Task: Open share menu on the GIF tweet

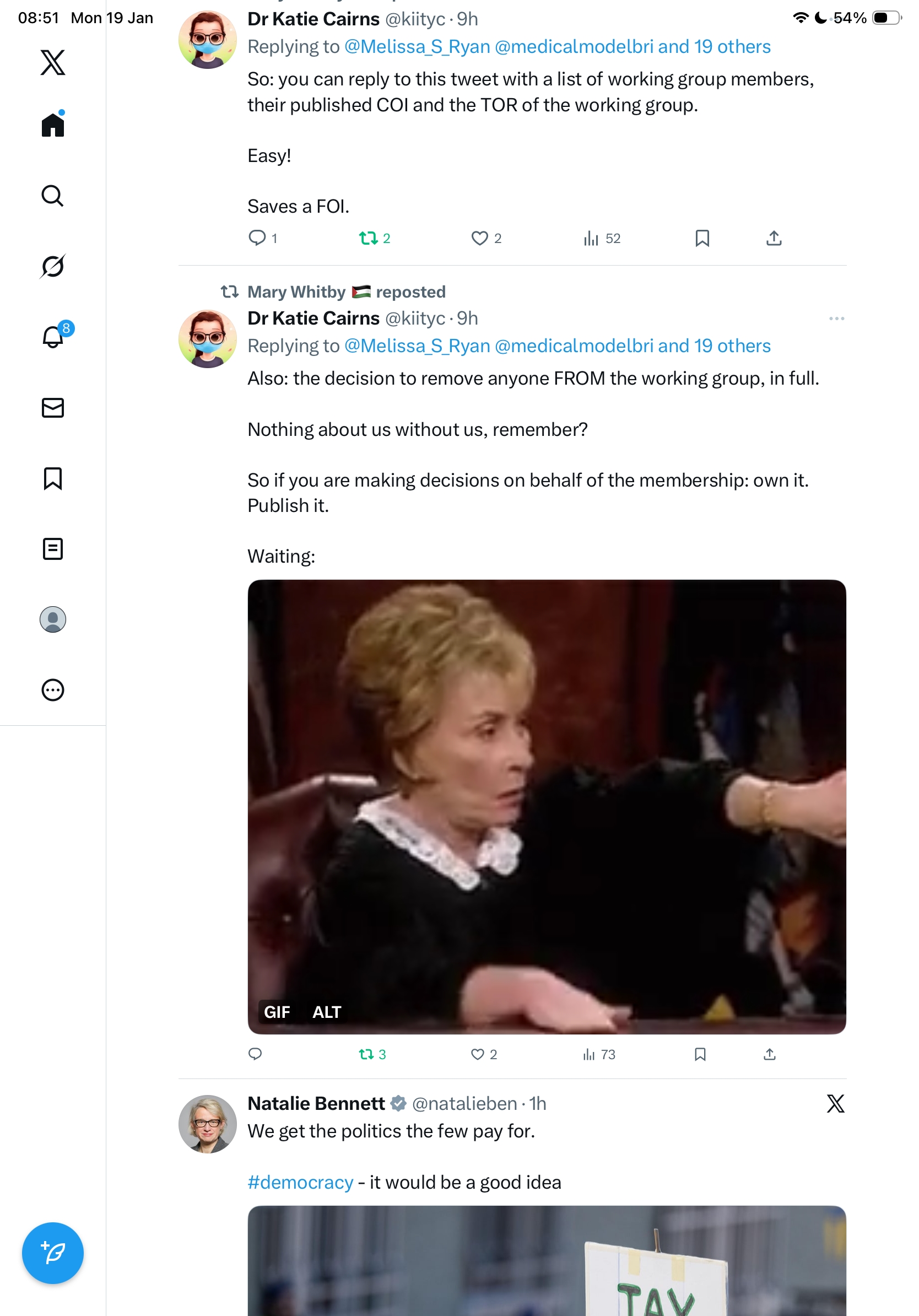Action: click(770, 1054)
